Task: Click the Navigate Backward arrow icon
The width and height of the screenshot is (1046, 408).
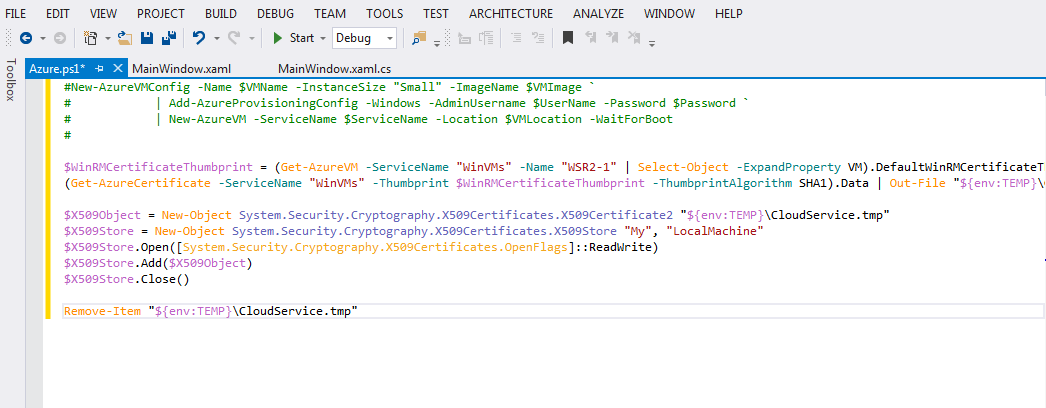Action: pos(25,38)
